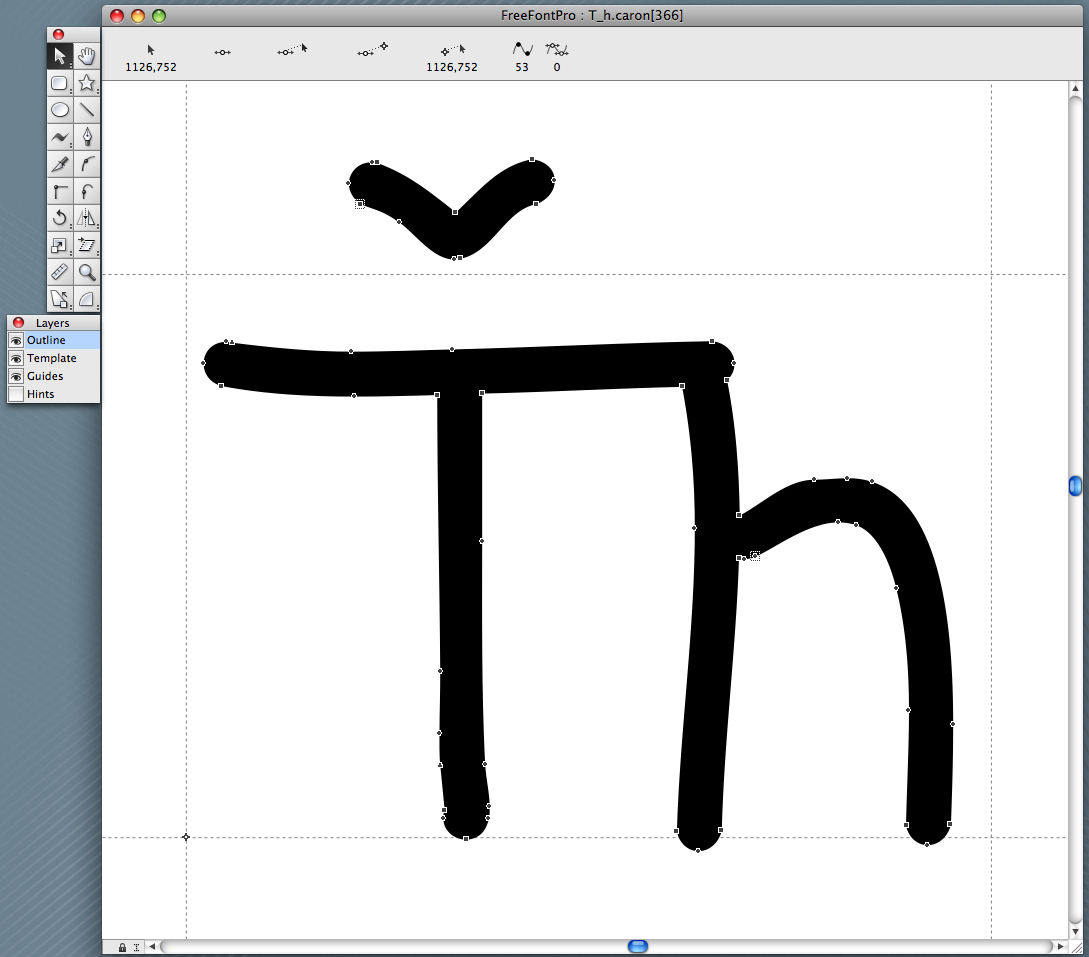Pick the straight Line tool
The height and width of the screenshot is (957, 1089).
87,110
